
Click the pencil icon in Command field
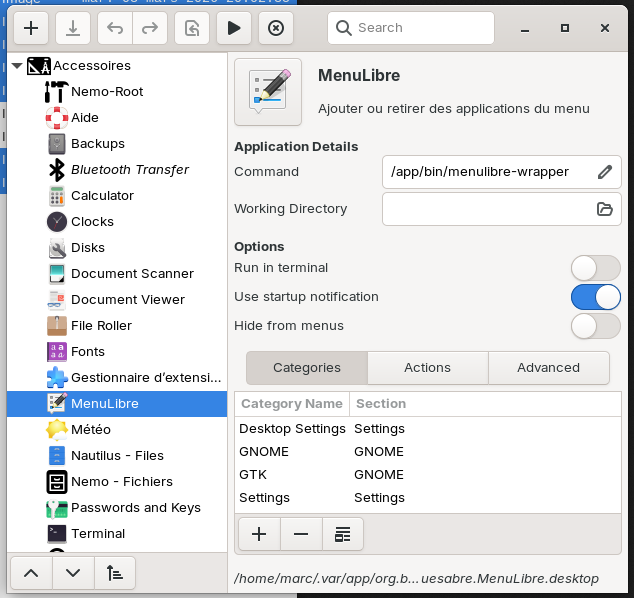tap(604, 172)
